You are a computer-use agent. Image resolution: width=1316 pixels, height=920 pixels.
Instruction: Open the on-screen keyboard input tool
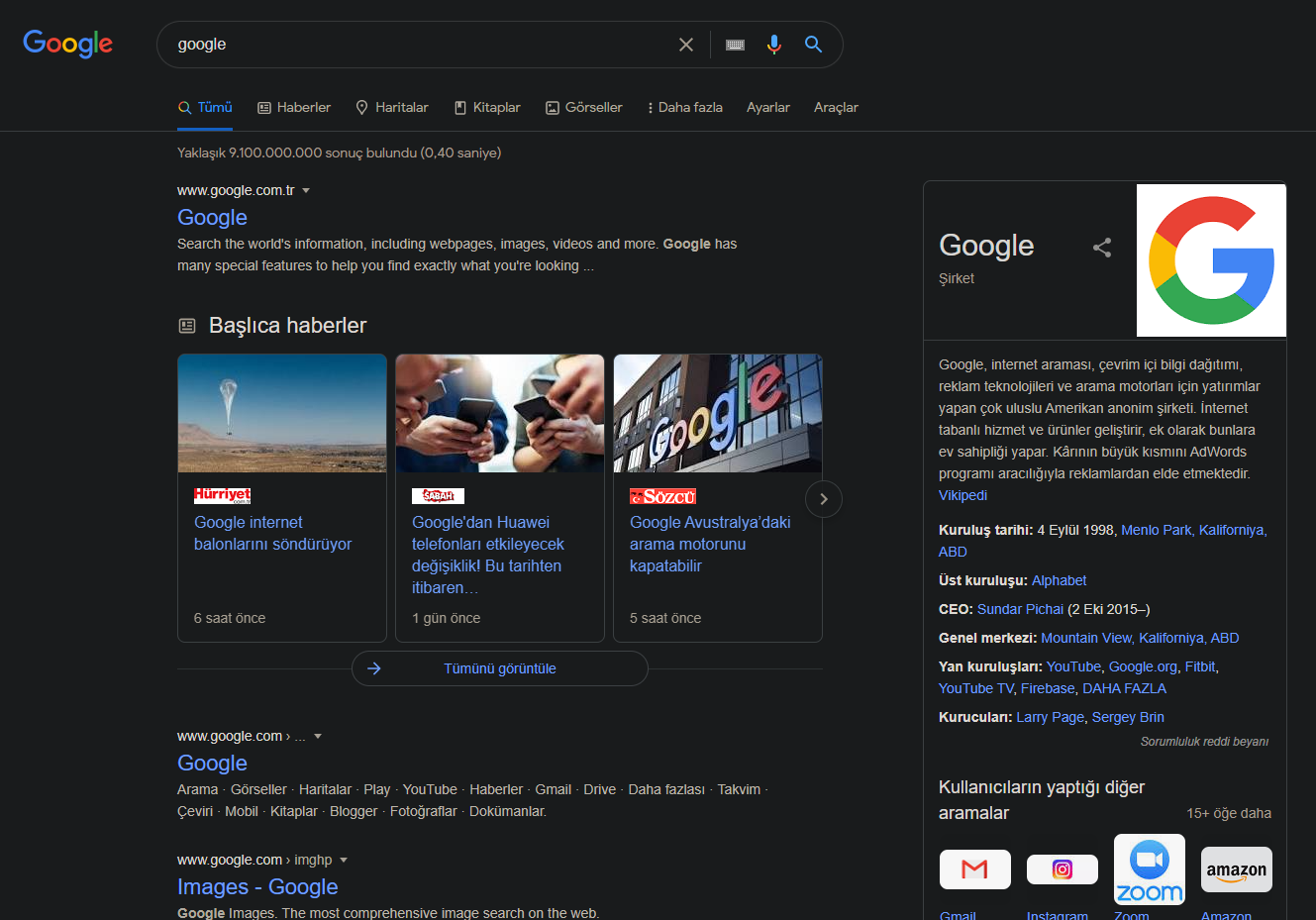point(735,45)
